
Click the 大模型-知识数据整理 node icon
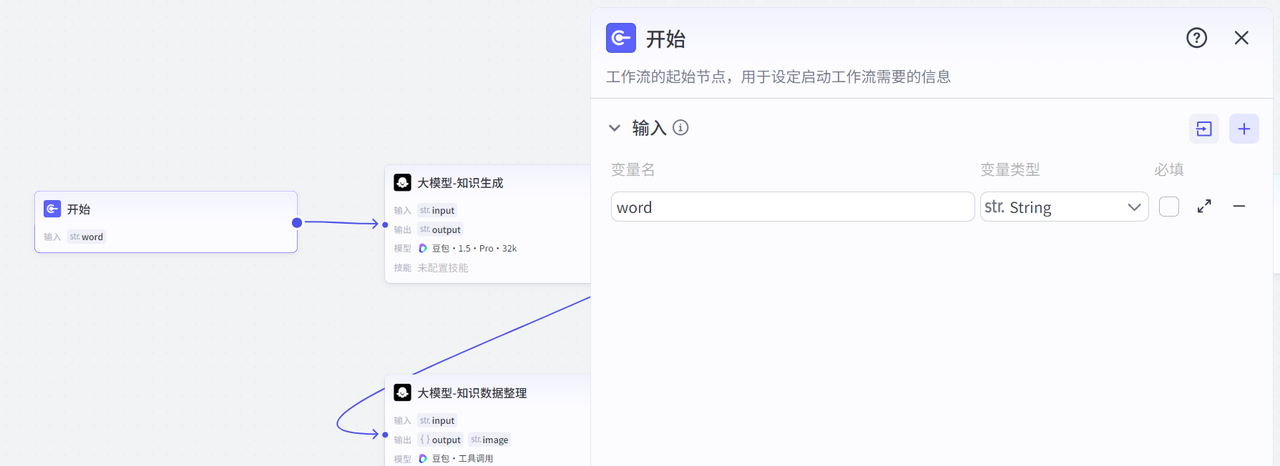pyautogui.click(x=402, y=393)
